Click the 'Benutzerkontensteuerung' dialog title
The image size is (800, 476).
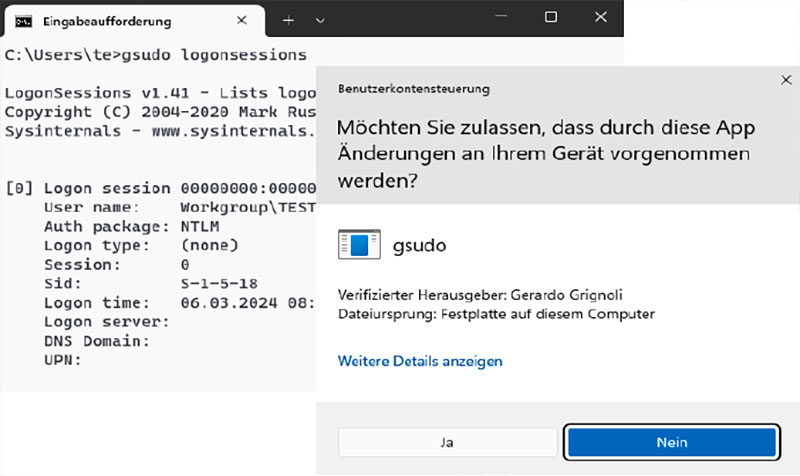[414, 89]
